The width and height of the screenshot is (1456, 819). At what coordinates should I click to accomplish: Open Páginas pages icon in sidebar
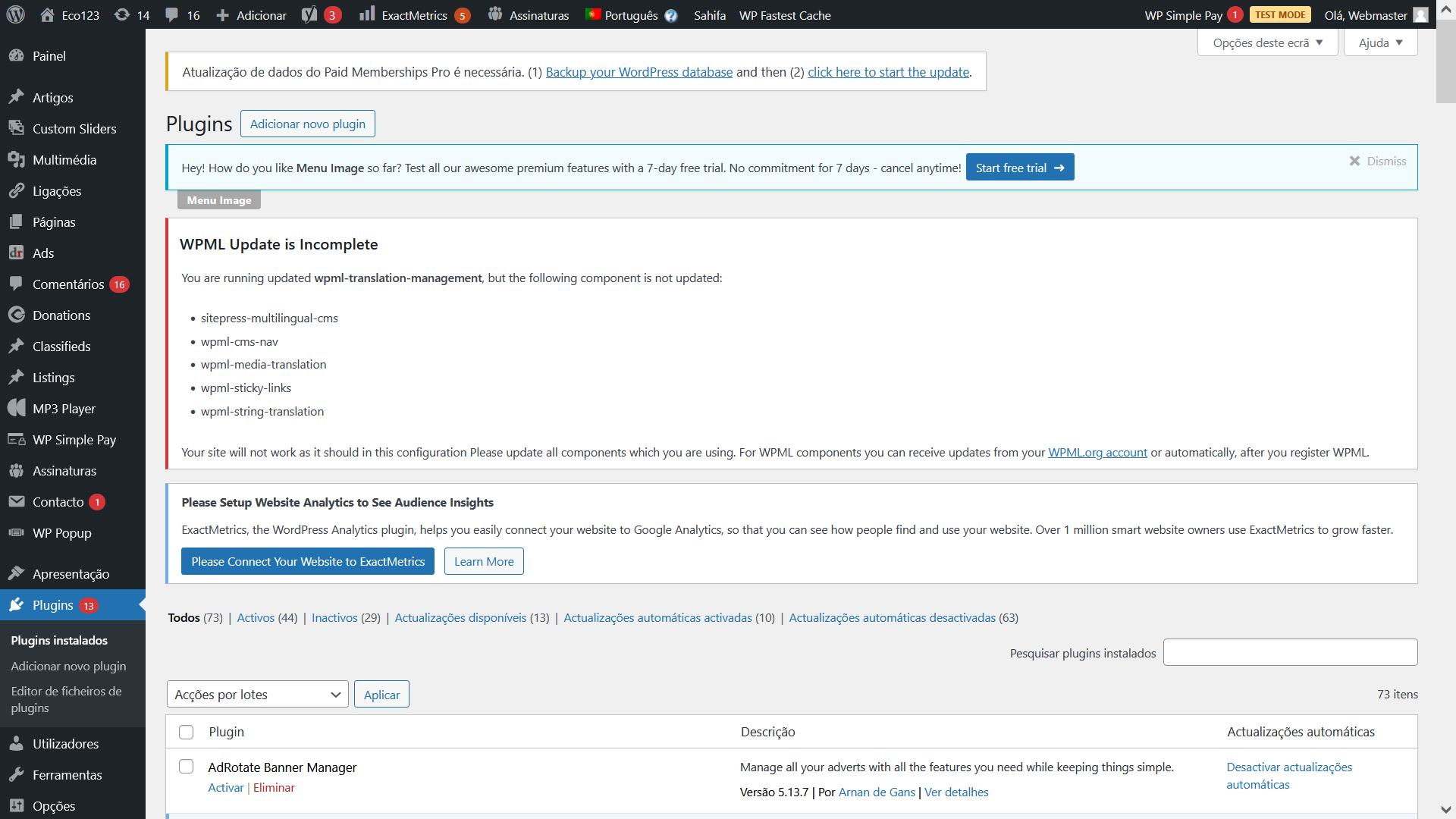(x=17, y=221)
